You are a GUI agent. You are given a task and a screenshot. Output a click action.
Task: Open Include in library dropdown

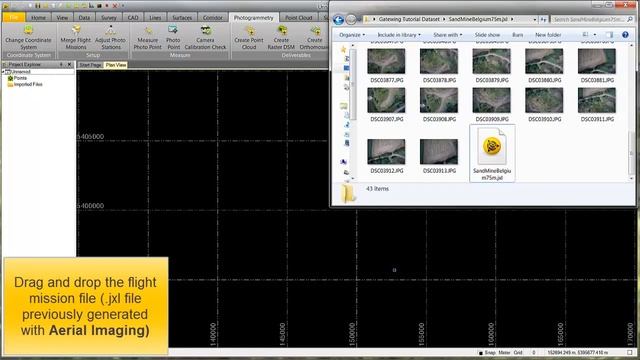[399, 35]
